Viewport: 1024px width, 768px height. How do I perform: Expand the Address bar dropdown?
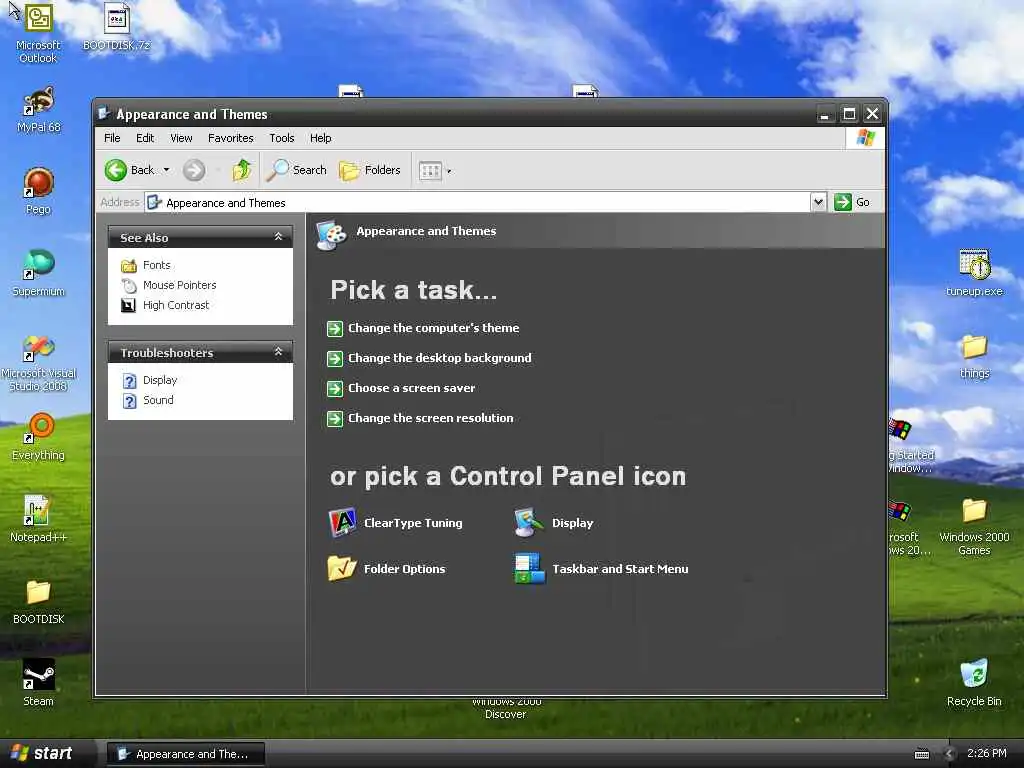tap(818, 202)
